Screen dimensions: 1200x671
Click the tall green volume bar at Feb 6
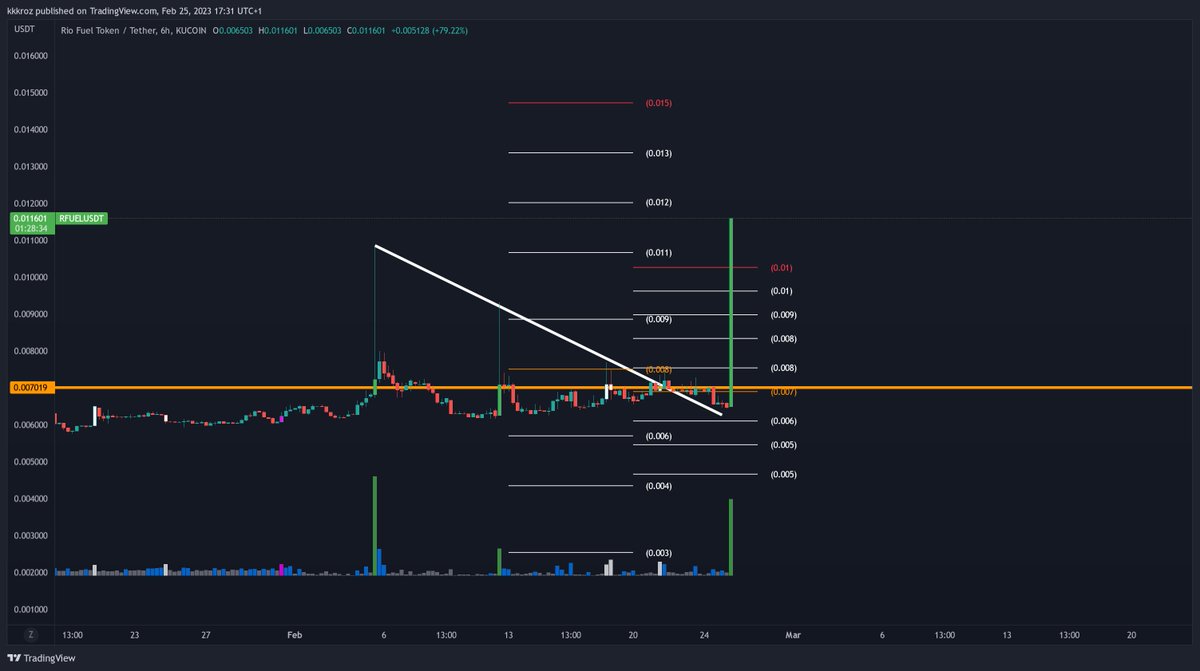point(375,525)
